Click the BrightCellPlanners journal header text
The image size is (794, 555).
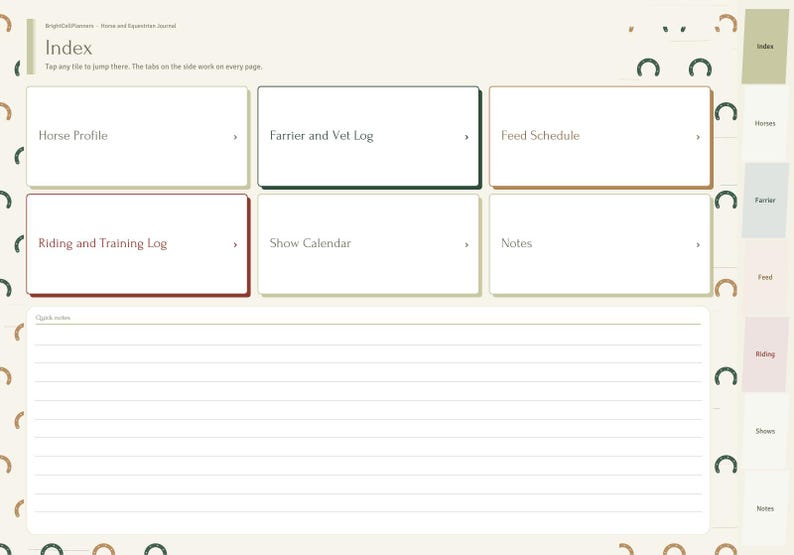110,26
